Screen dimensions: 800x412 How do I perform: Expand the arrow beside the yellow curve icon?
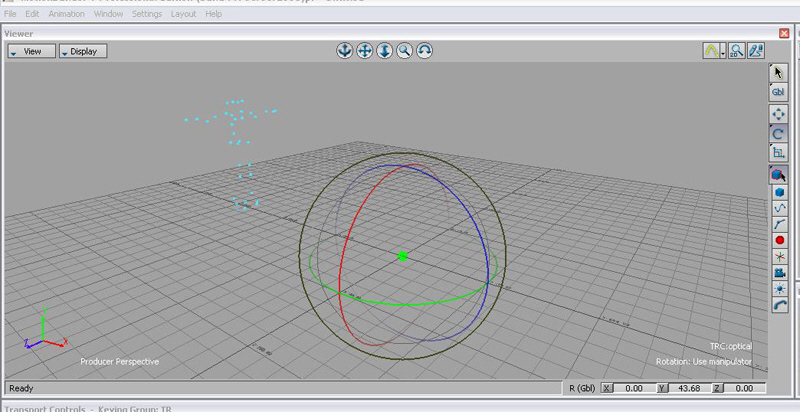coord(722,51)
